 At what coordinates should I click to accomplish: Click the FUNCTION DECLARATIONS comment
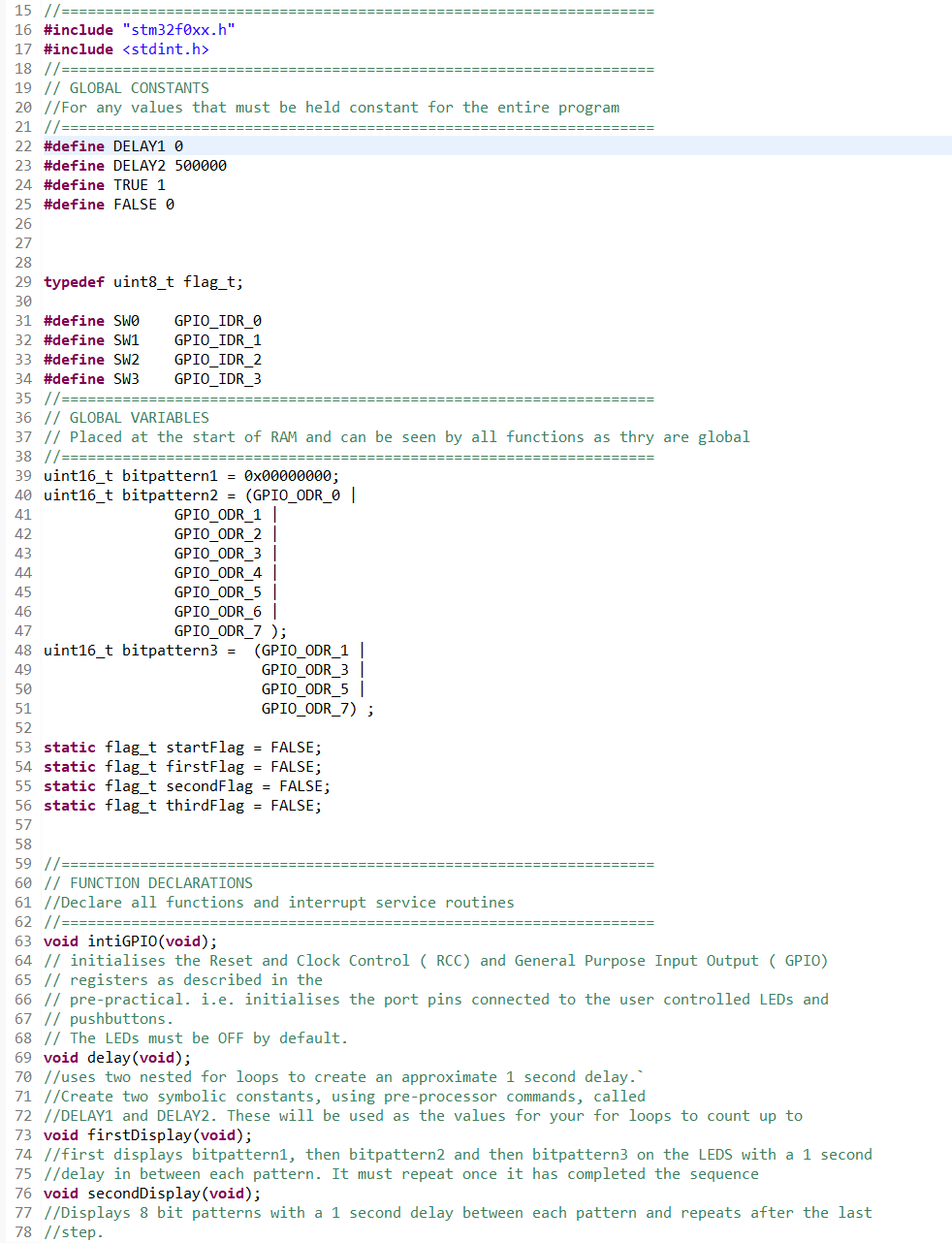click(148, 882)
